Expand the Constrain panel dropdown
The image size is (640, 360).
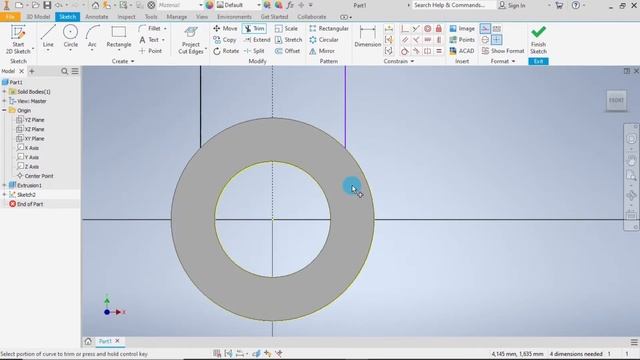412,61
